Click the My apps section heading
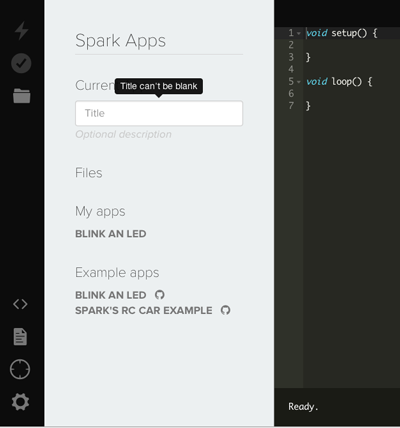This screenshot has height=428, width=400. tap(100, 212)
